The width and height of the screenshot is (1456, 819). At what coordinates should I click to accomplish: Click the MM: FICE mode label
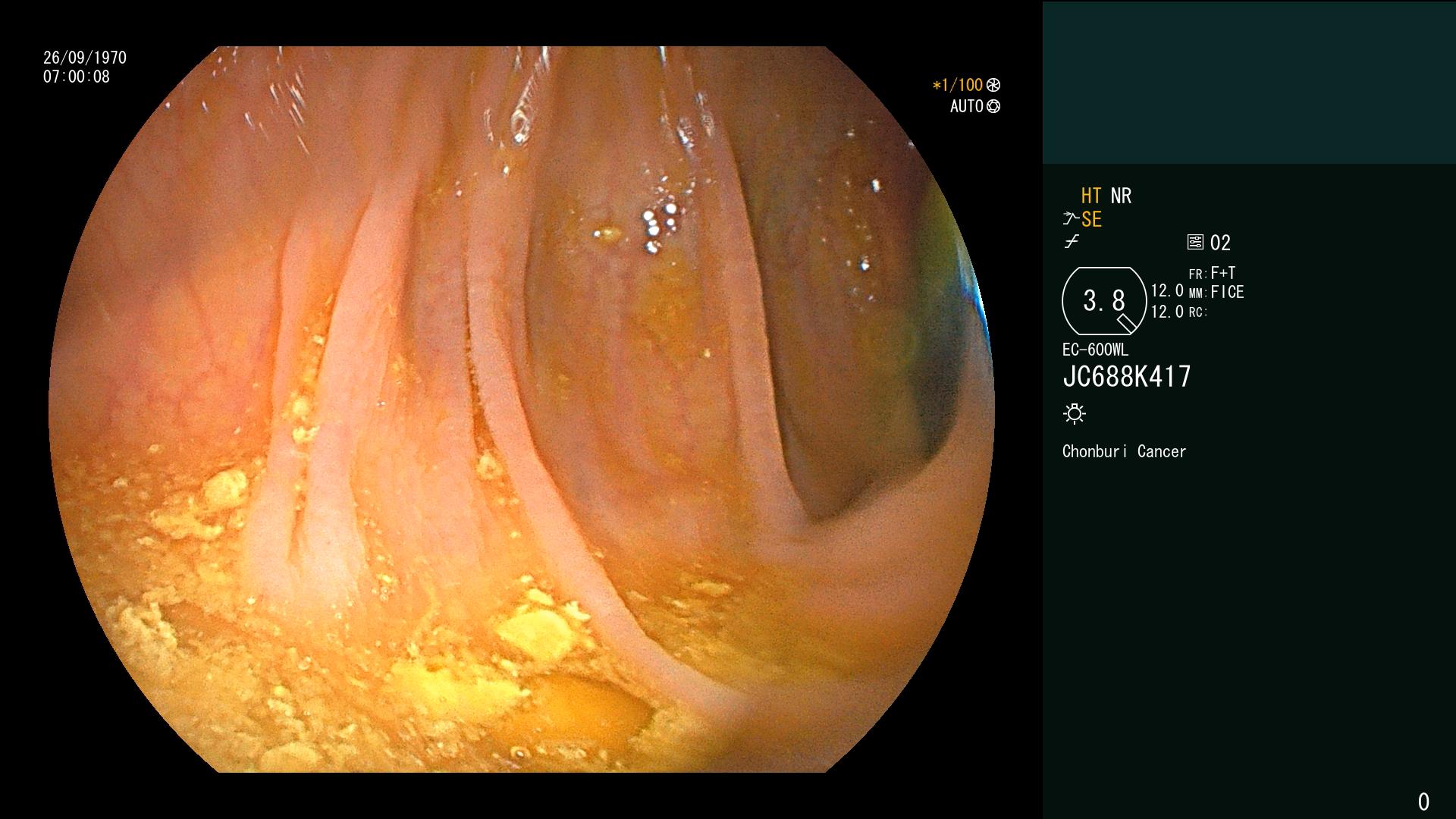[1216, 292]
